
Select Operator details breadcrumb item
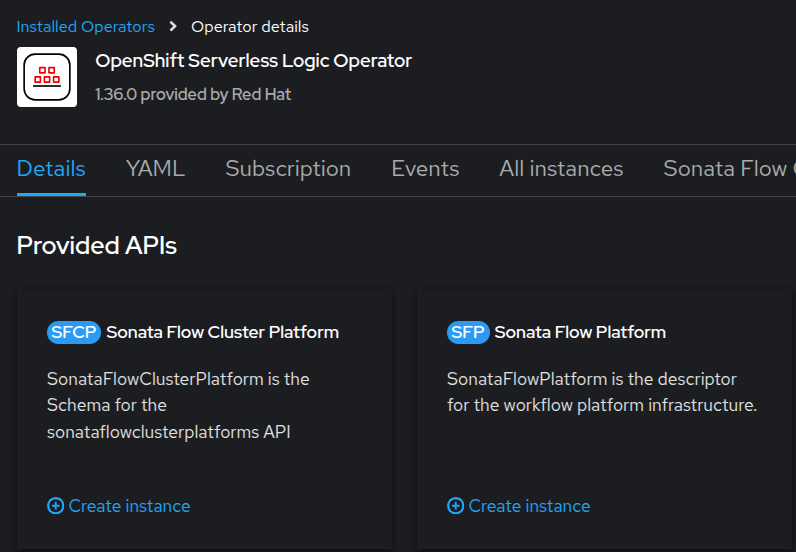tap(250, 27)
